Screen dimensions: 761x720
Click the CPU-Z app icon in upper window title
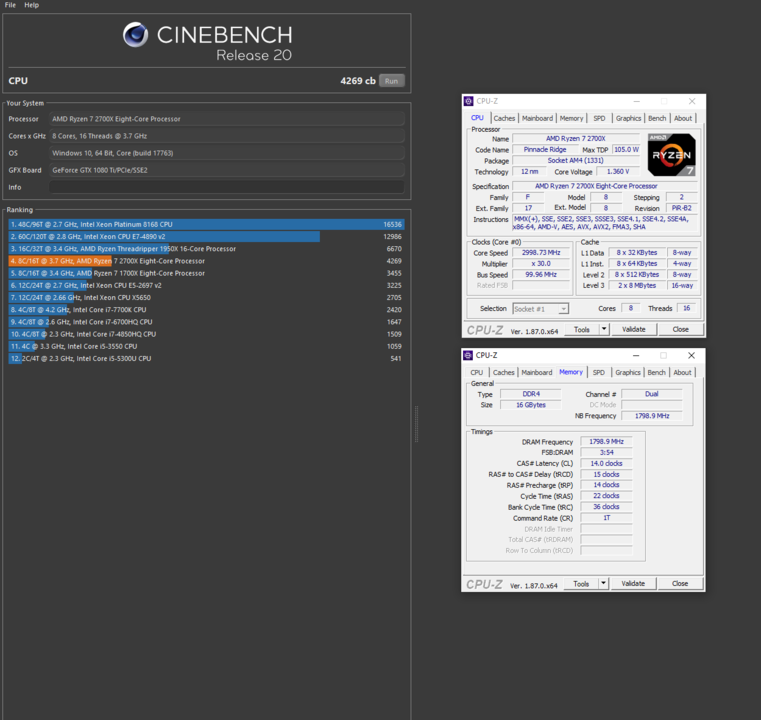468,101
